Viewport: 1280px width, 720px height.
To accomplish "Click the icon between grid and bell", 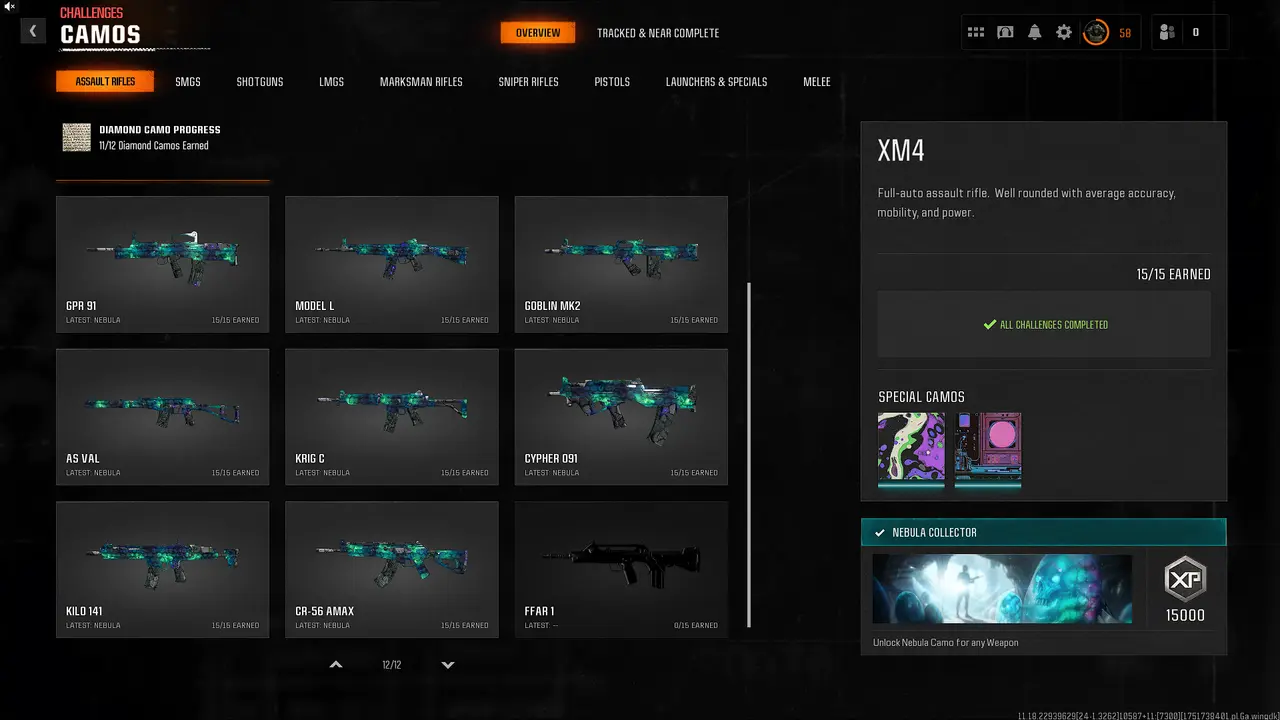I will (x=1005, y=33).
